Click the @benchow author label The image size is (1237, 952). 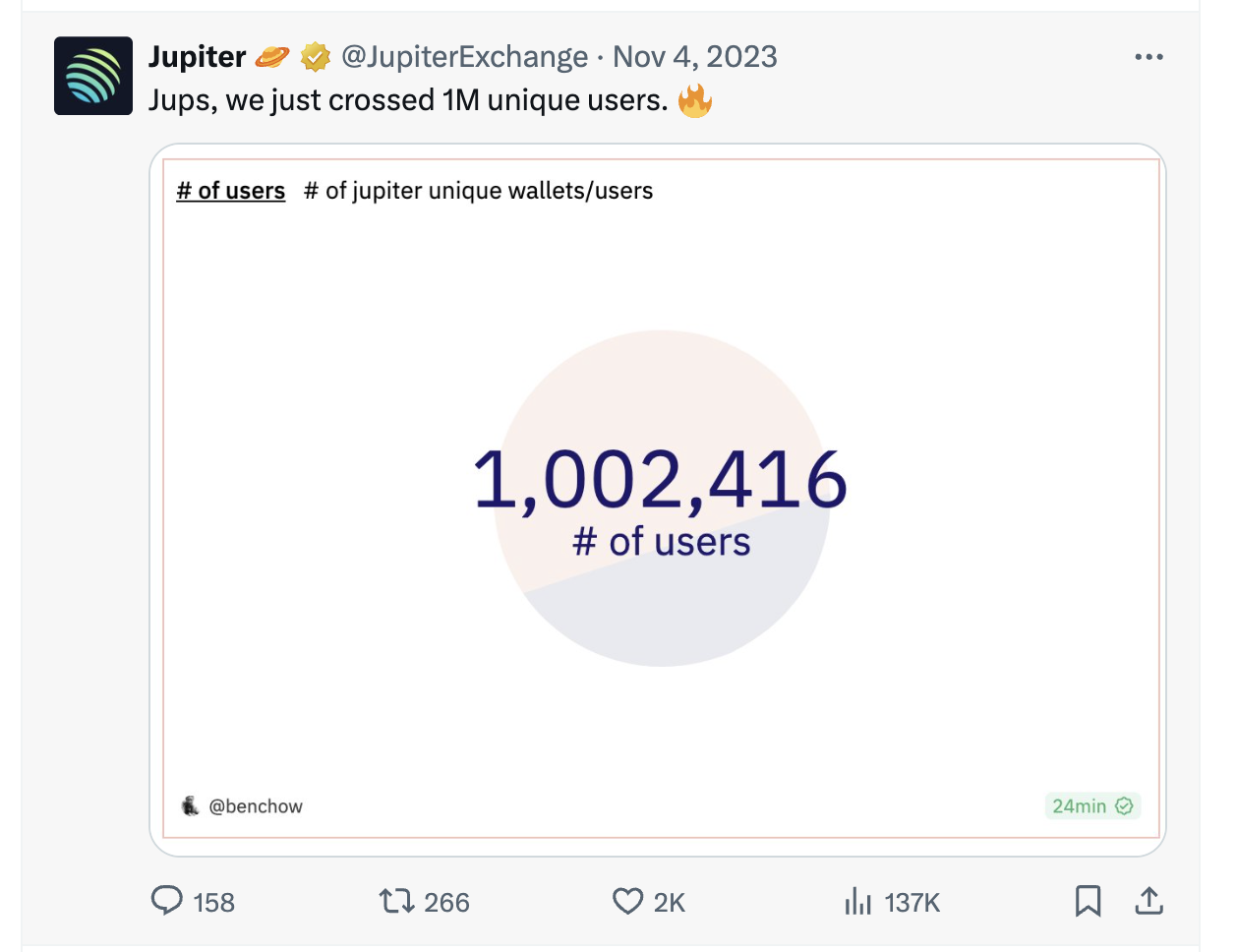[x=256, y=806]
